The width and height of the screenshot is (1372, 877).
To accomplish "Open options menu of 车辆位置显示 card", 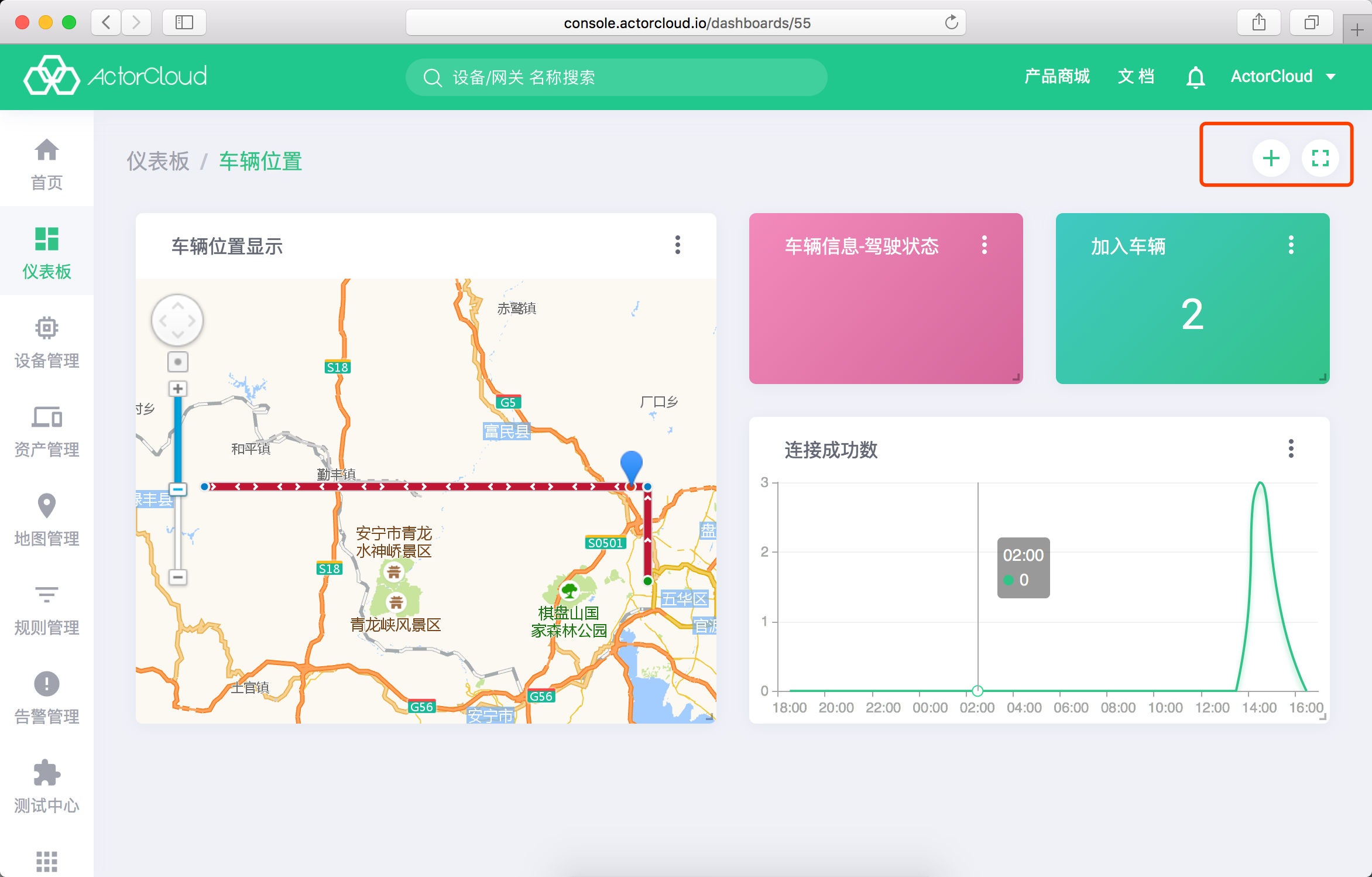I will (678, 245).
